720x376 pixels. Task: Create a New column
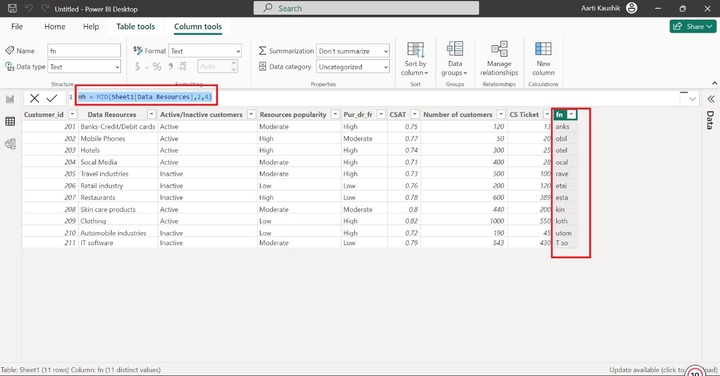pyautogui.click(x=543, y=59)
